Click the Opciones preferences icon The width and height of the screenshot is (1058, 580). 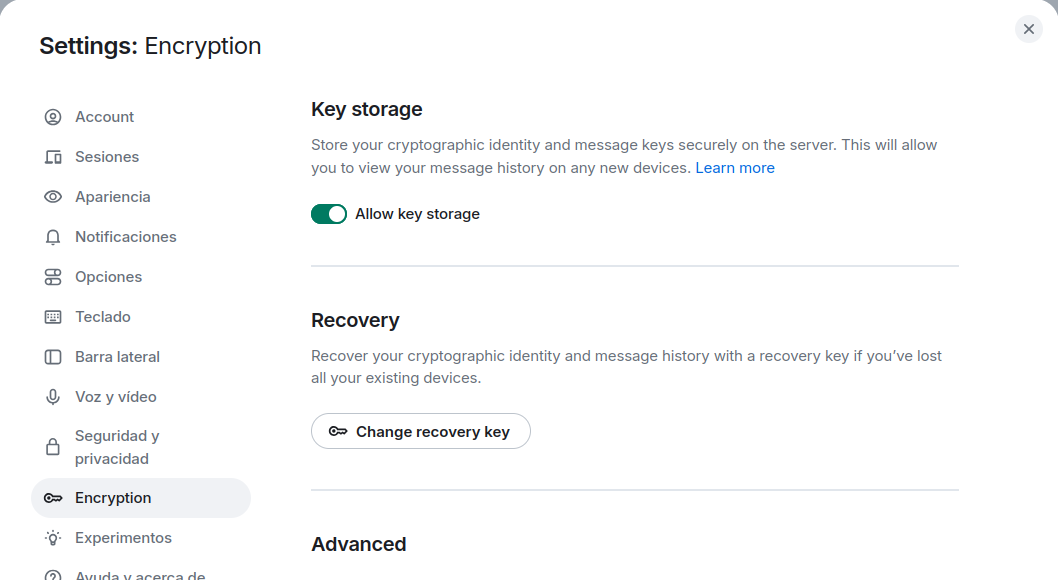coord(53,277)
